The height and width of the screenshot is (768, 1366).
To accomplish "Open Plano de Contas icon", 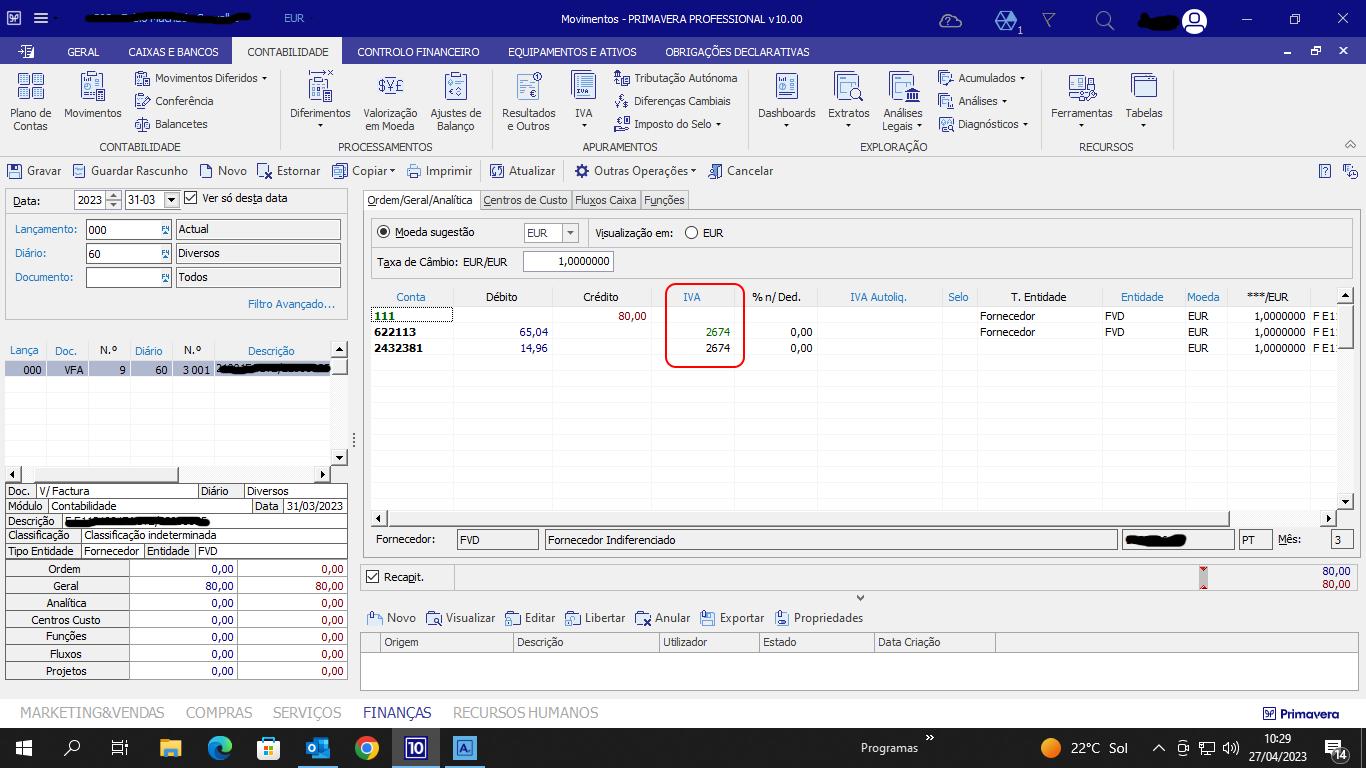I will click(x=30, y=88).
